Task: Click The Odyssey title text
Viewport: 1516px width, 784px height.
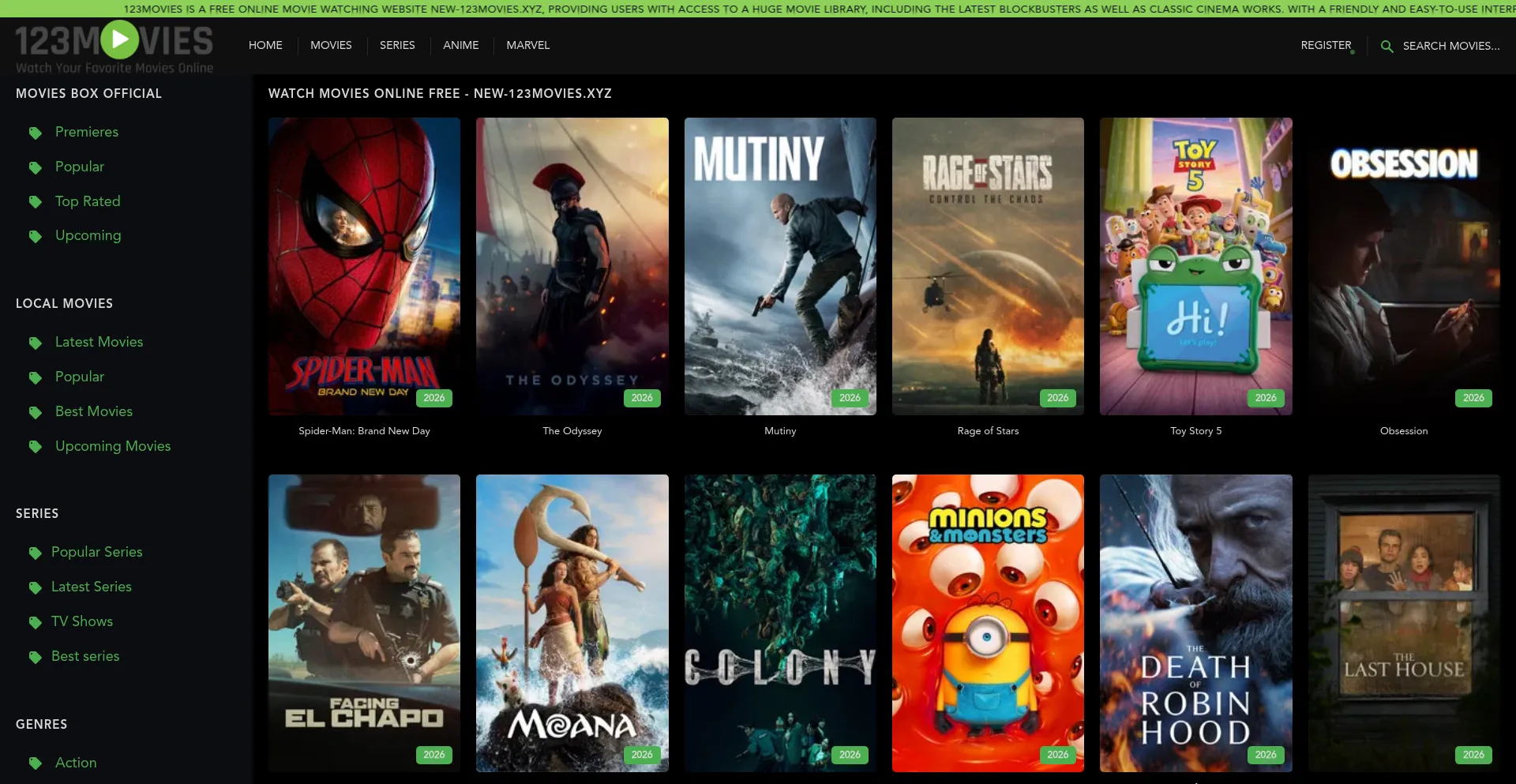Action: [572, 431]
